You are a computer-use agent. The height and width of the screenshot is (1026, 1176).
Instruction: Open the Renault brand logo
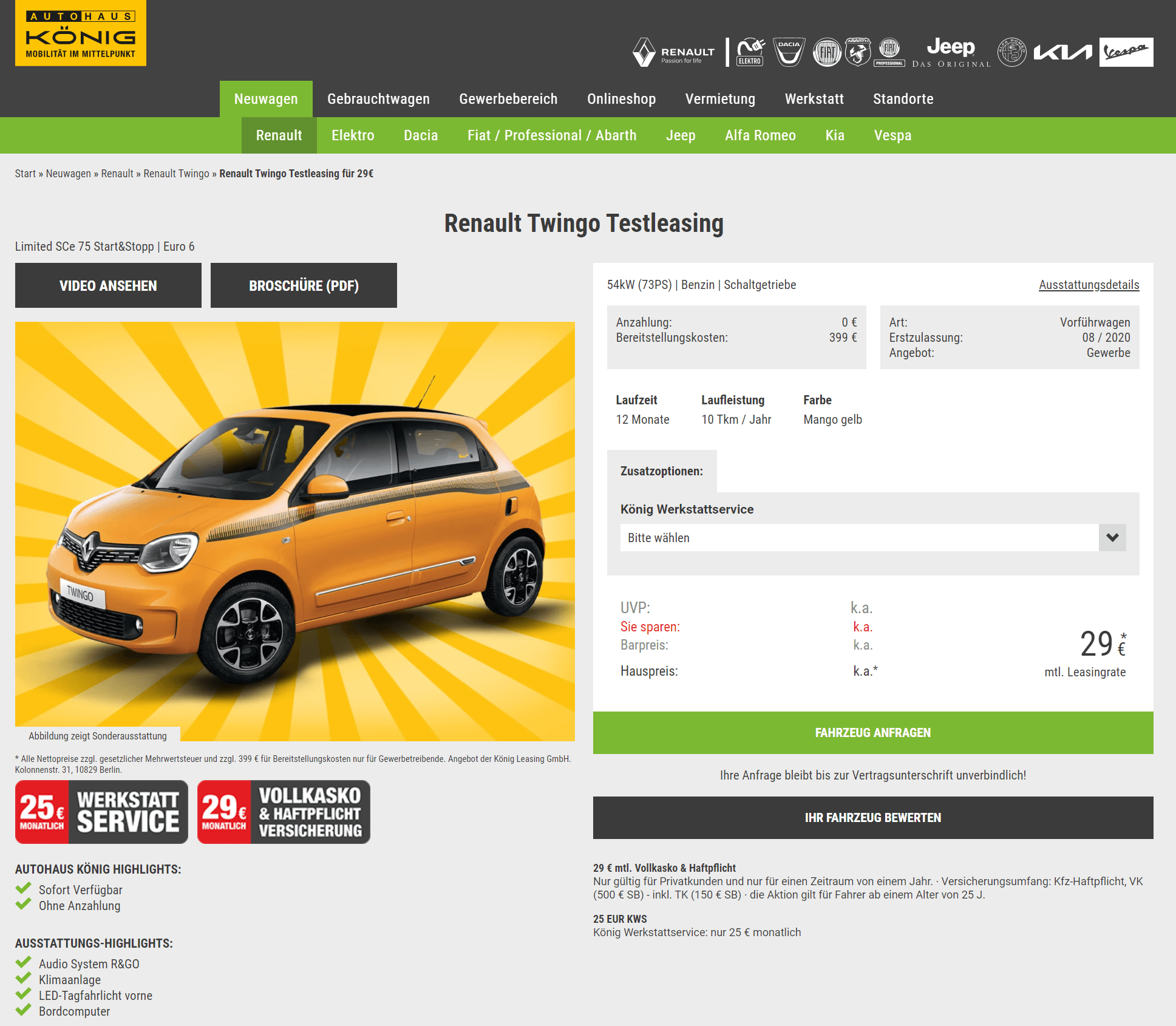(673, 52)
